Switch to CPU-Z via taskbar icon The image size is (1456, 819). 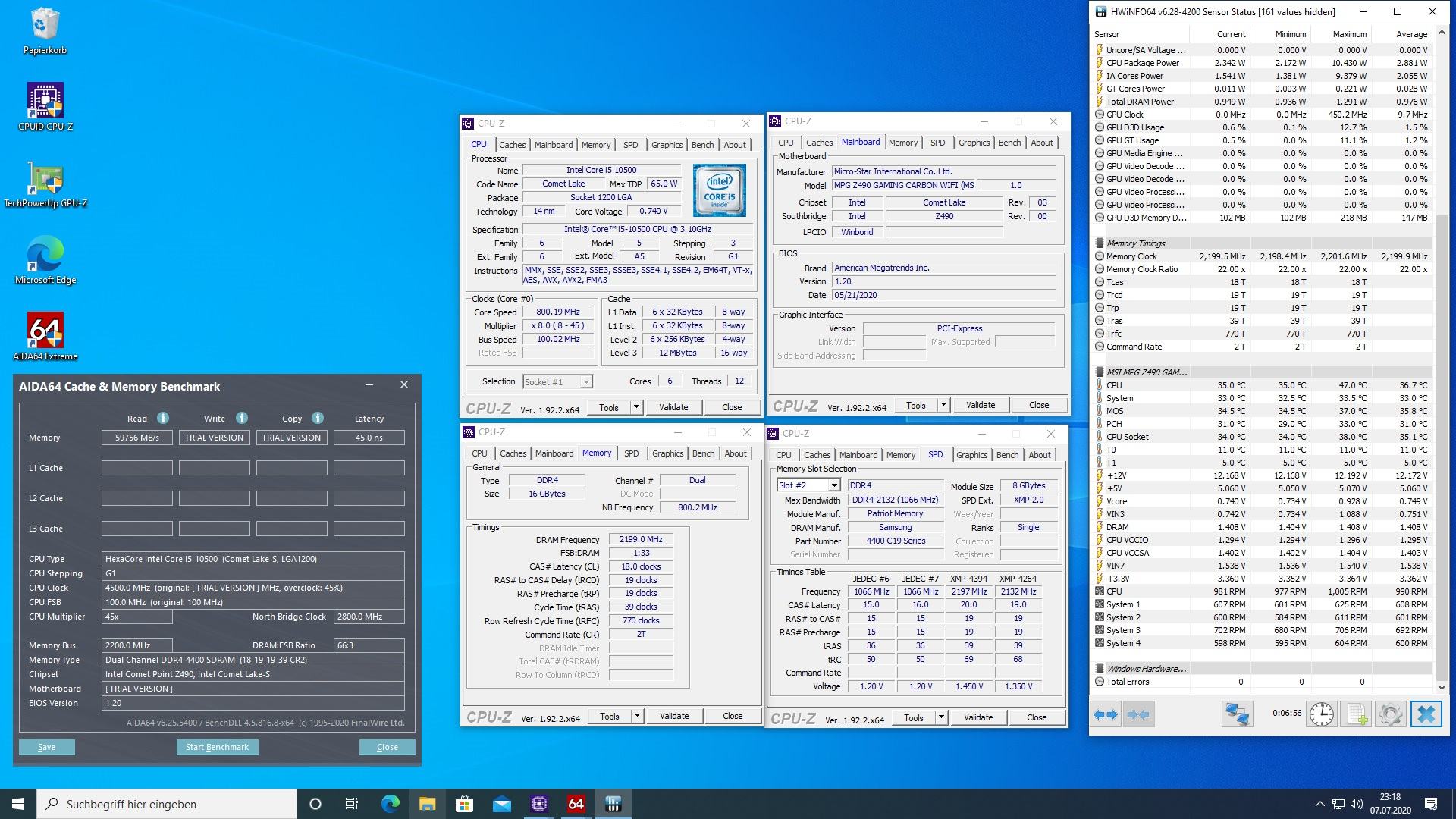pyautogui.click(x=539, y=804)
